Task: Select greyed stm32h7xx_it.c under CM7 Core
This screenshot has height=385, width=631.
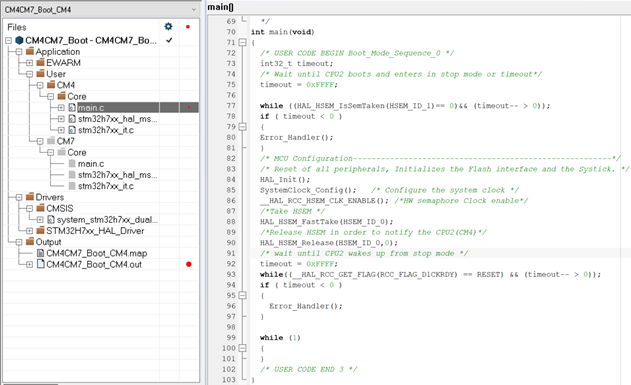Action: pyautogui.click(x=106, y=186)
